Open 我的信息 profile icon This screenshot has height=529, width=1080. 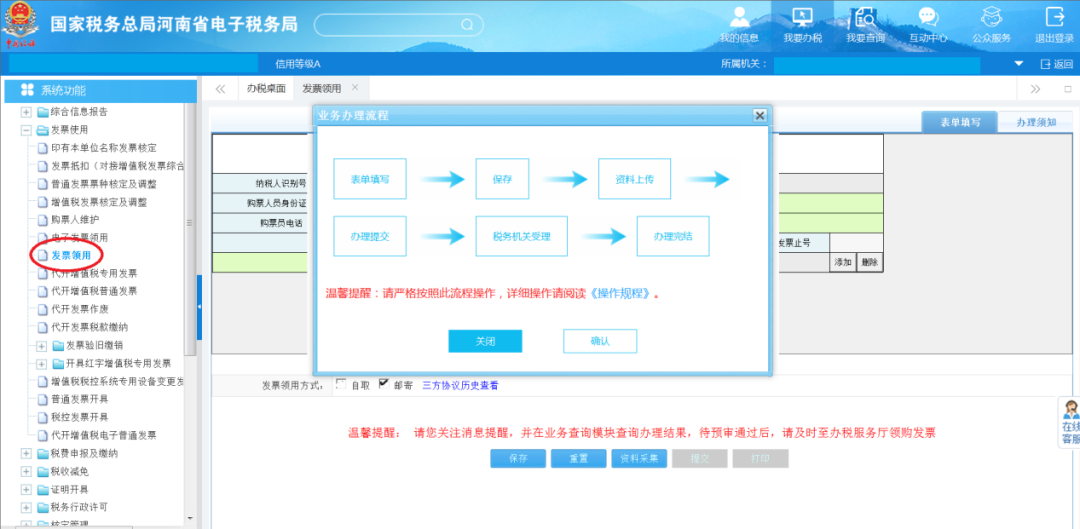tap(739, 18)
